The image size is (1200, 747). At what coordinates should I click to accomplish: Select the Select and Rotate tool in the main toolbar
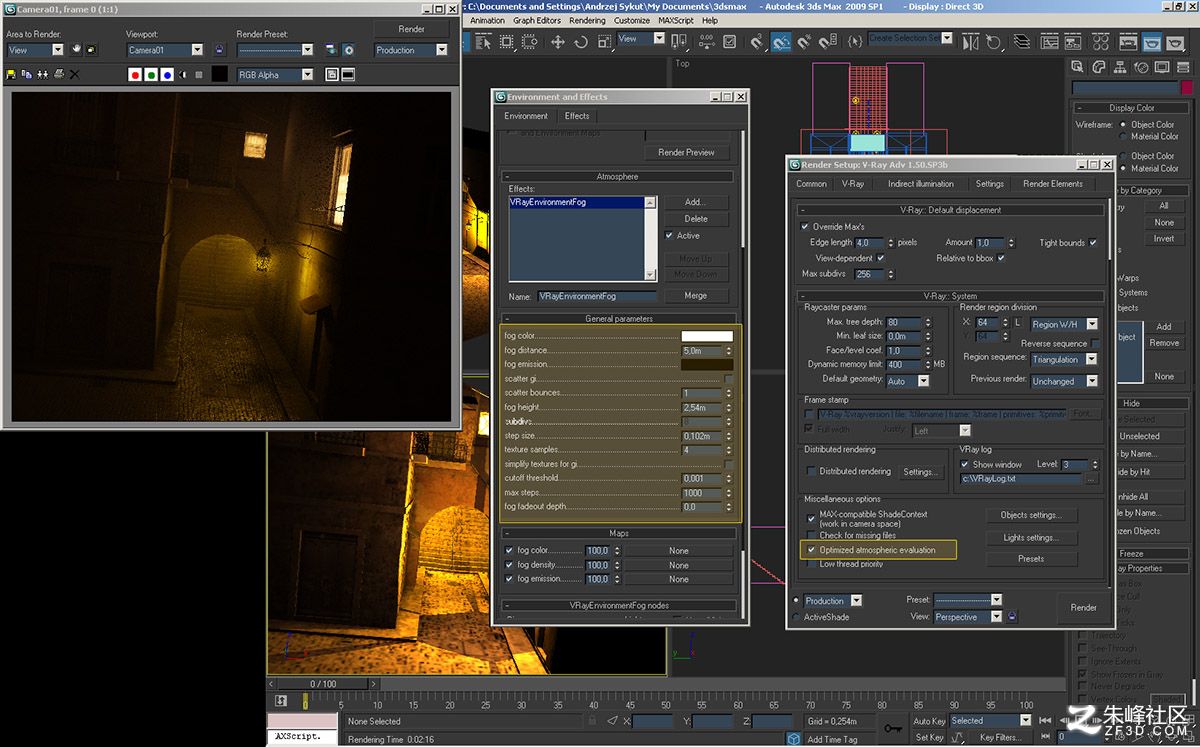pos(582,41)
